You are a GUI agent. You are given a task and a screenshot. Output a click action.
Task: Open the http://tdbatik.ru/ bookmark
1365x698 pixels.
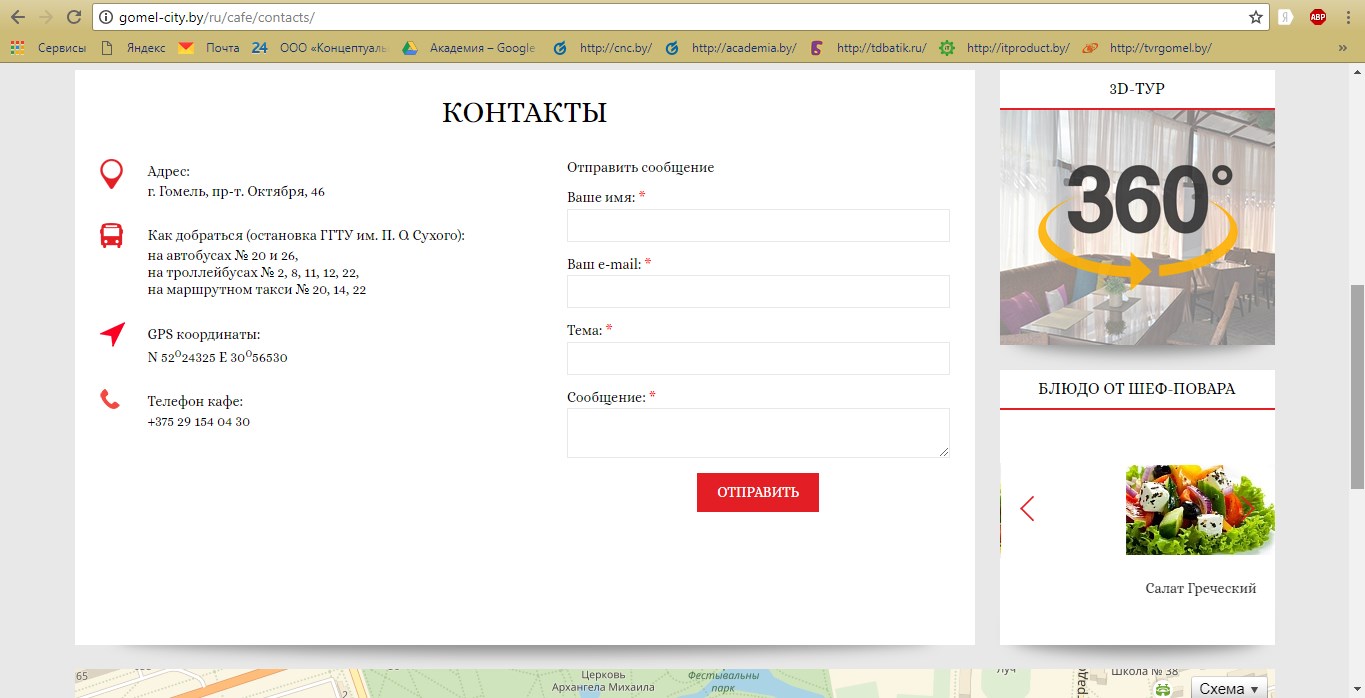869,47
